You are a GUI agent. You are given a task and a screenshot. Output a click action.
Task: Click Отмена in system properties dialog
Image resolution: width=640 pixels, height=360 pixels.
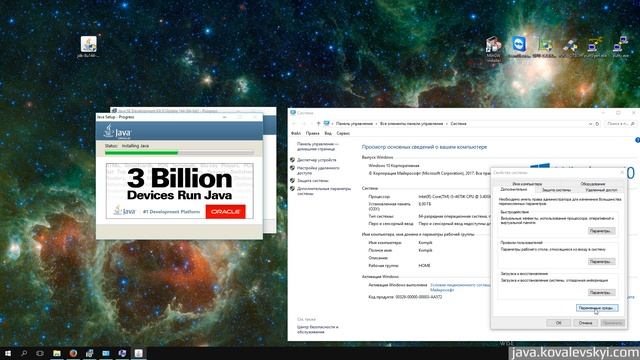pos(585,323)
